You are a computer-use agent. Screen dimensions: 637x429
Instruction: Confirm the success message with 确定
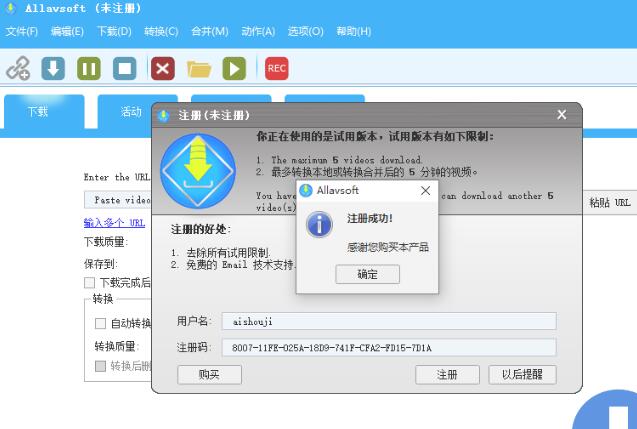(368, 274)
